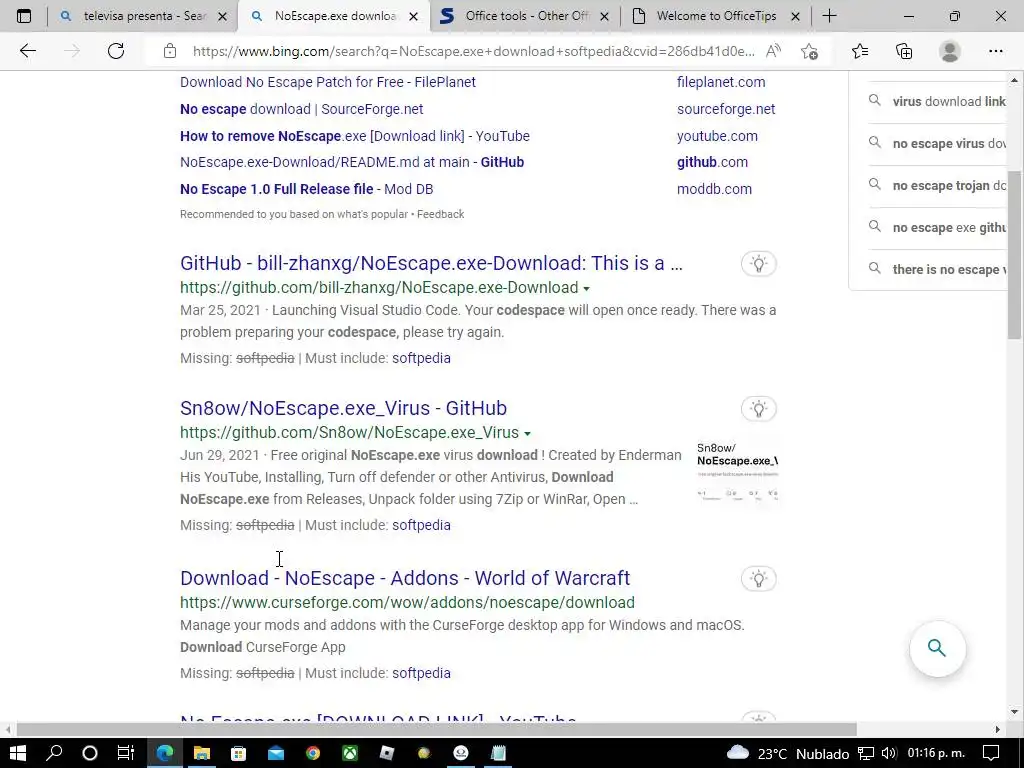1024x768 pixels.
Task: Click the floating search magnifier button
Action: point(937,648)
